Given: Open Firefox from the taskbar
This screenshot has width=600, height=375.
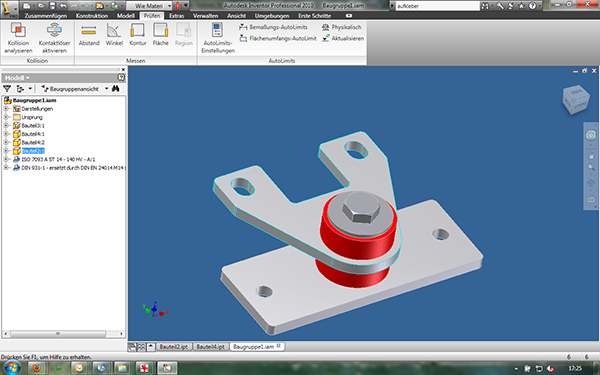Looking at the screenshot, I should [36, 368].
